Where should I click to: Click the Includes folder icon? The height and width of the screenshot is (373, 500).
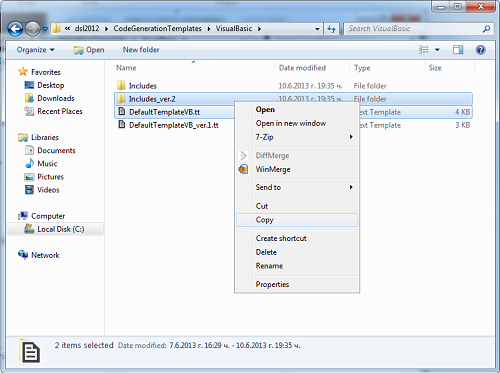click(121, 86)
